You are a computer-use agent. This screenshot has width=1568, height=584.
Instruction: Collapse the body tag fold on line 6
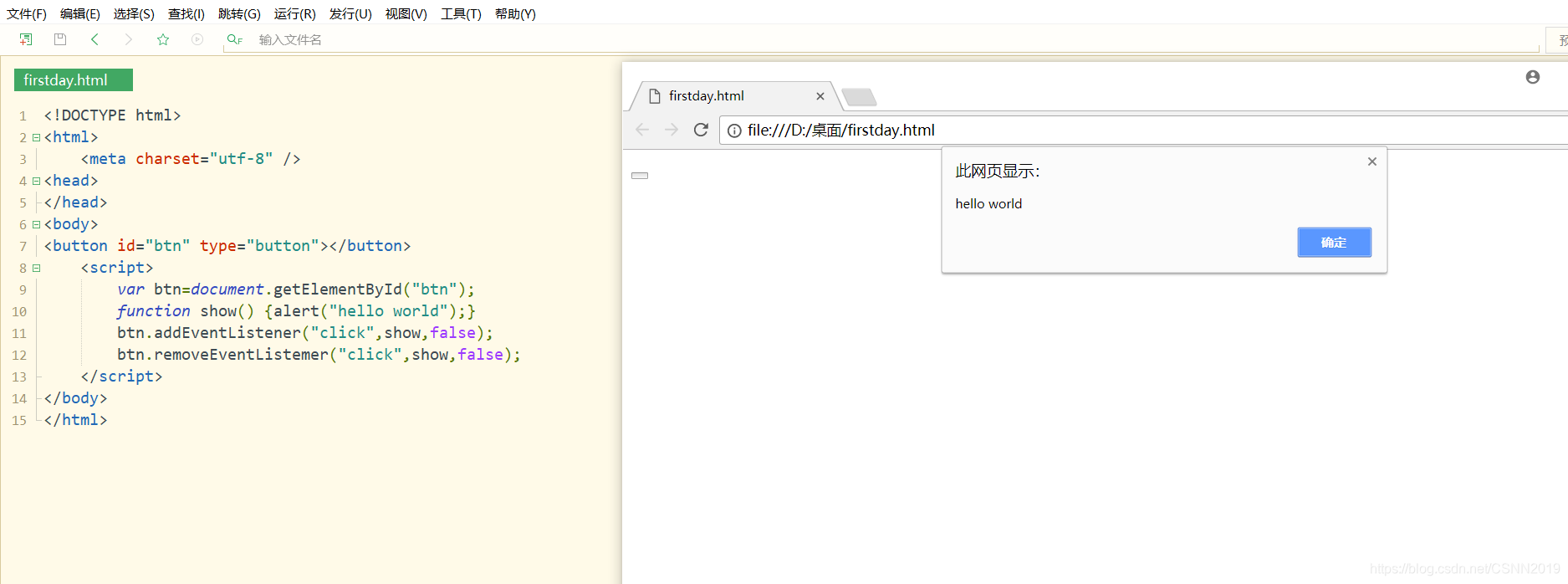36,224
